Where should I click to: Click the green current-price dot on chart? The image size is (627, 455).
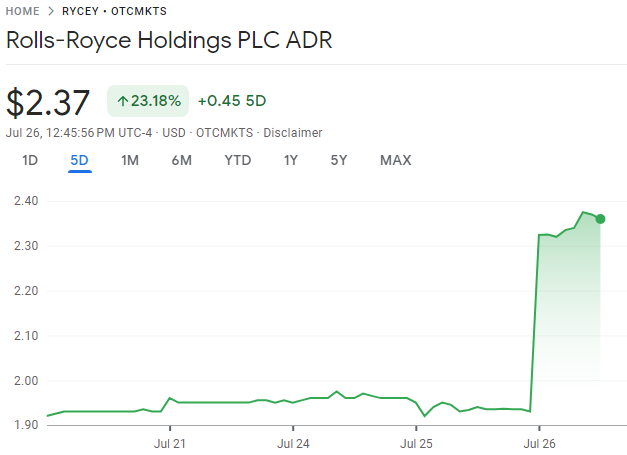click(x=600, y=219)
